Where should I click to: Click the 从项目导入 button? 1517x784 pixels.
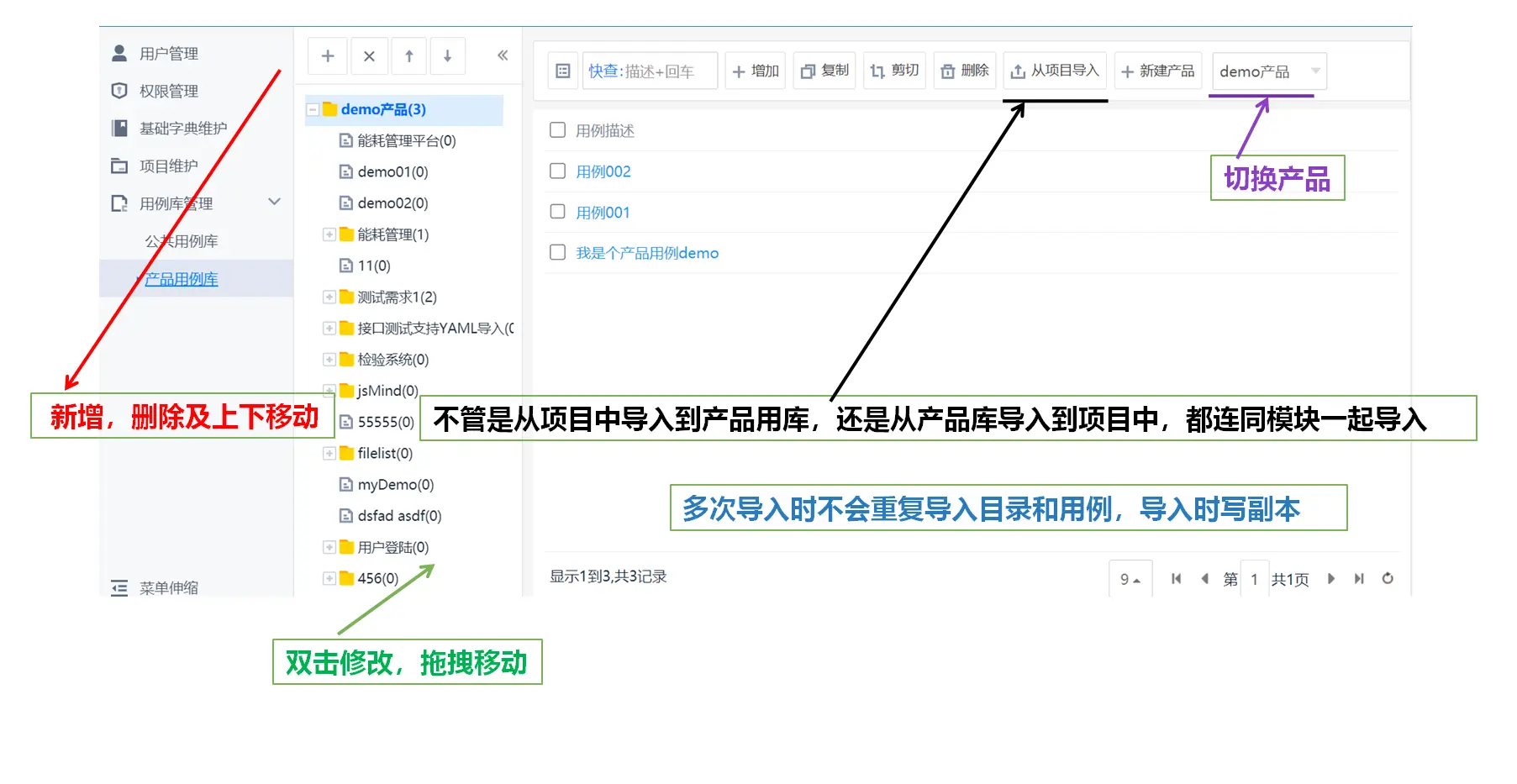pos(1055,71)
